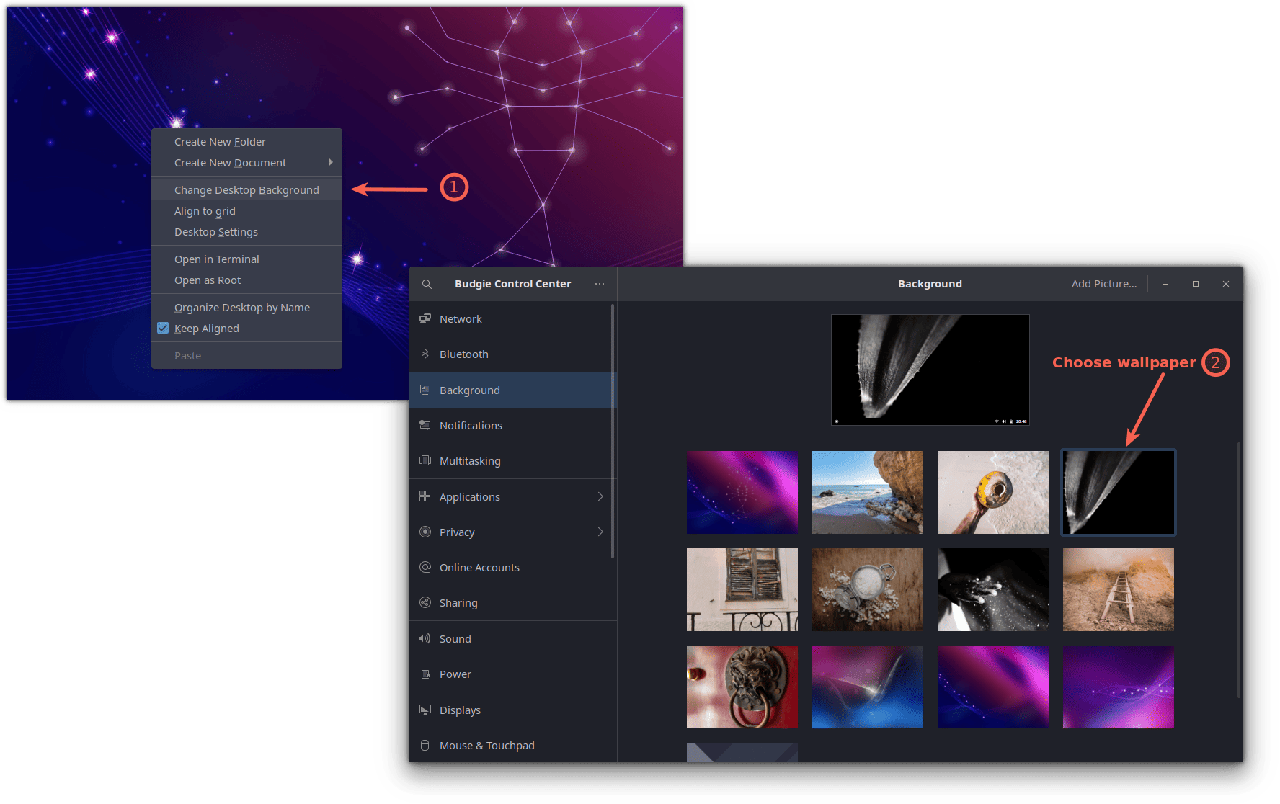Open Displays via its monitor icon

(x=425, y=710)
